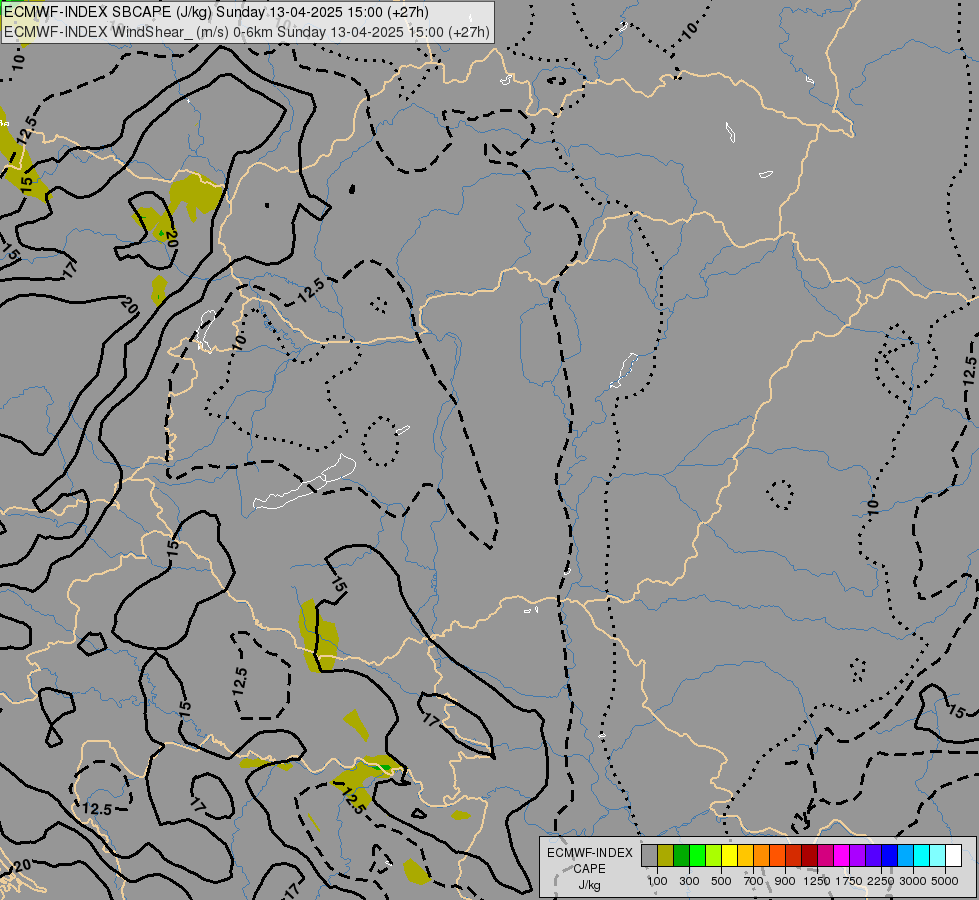Click the pure blue legend swatch
This screenshot has width=979, height=900.
click(890, 855)
